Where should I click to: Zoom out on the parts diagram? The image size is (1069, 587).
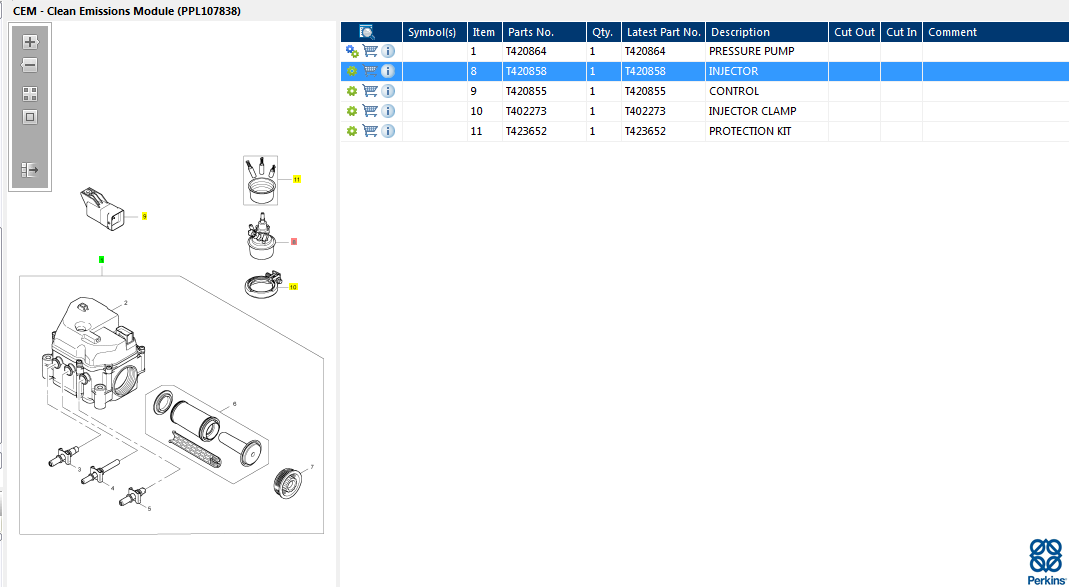30,65
